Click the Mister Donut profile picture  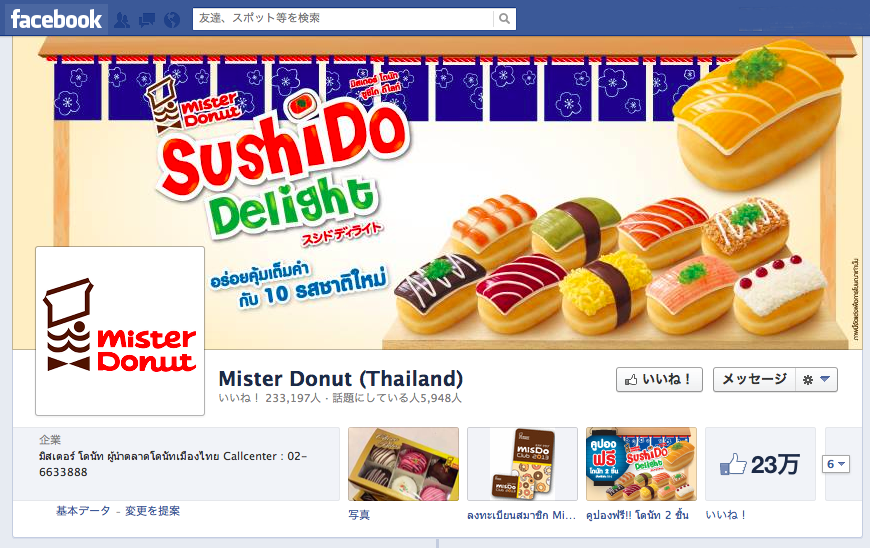coord(120,331)
